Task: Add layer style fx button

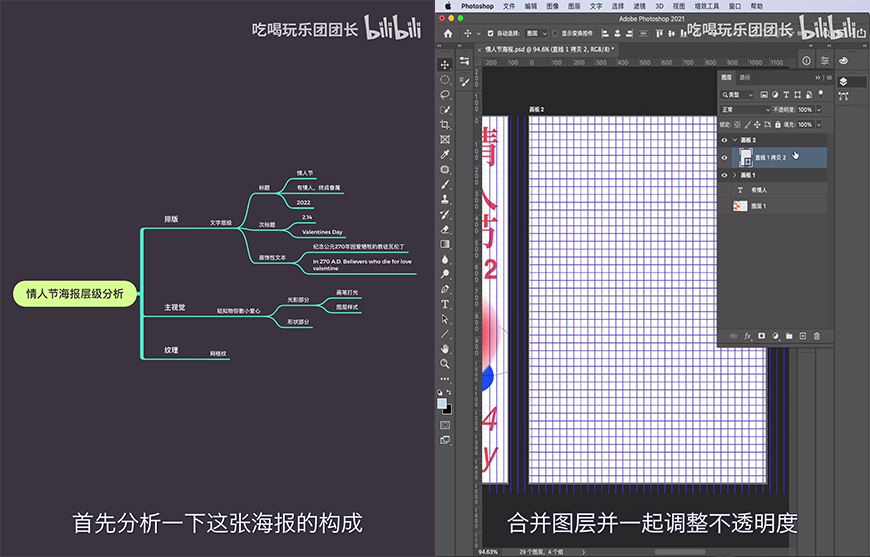Action: (x=747, y=336)
